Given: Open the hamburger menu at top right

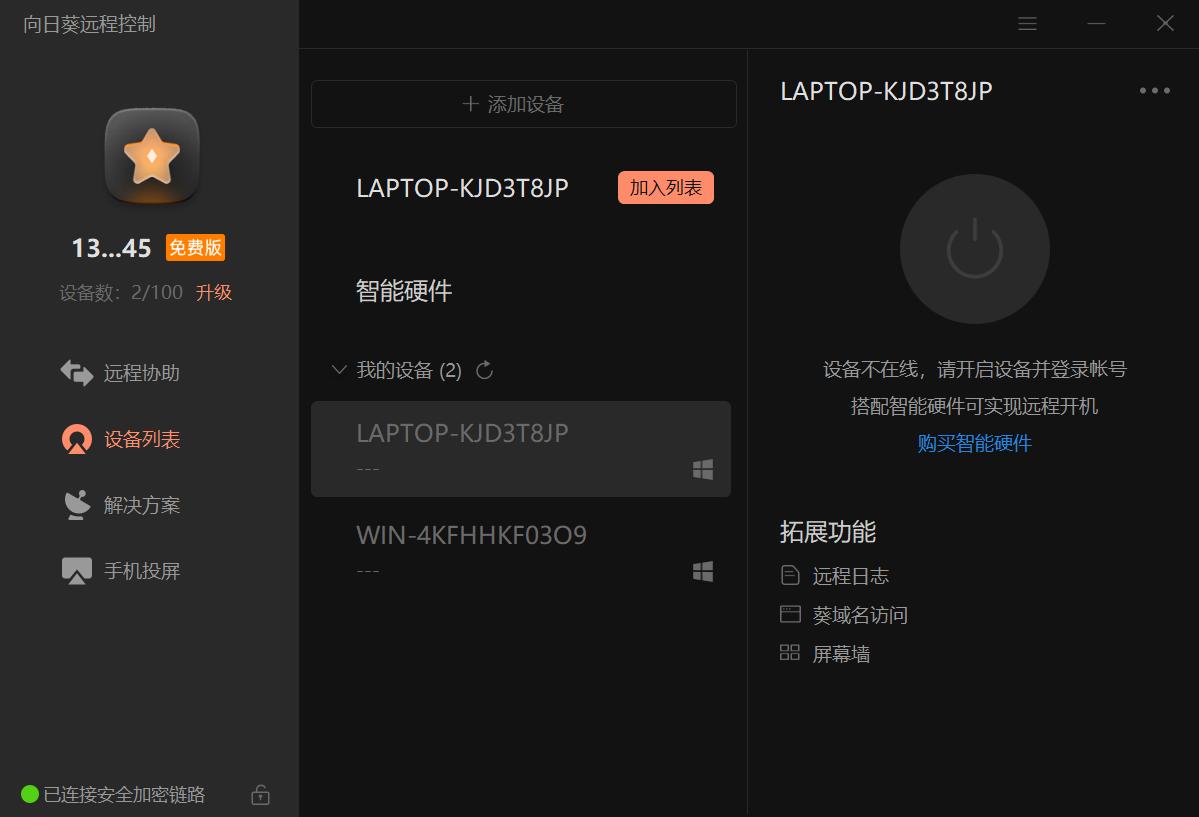Looking at the screenshot, I should click(x=1027, y=23).
